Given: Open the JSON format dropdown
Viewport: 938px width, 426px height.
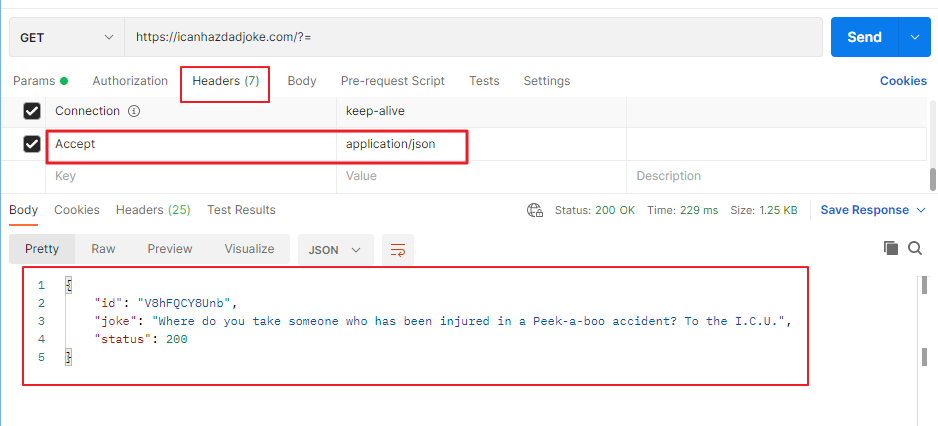Looking at the screenshot, I should tap(336, 249).
